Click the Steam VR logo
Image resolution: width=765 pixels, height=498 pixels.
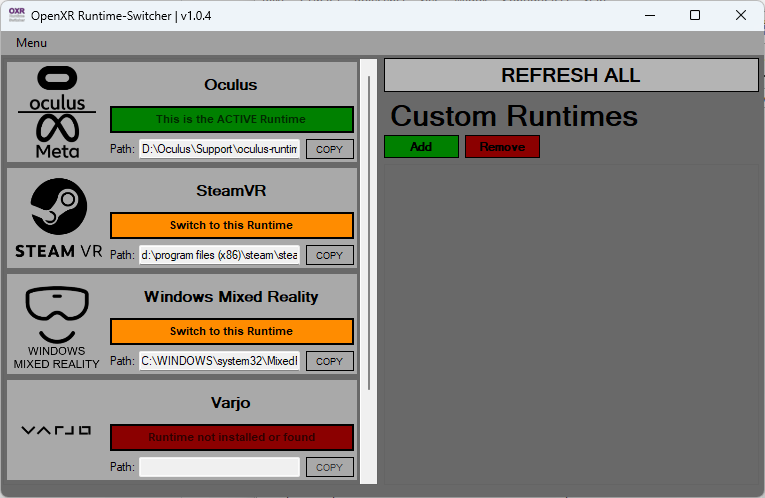coord(59,218)
